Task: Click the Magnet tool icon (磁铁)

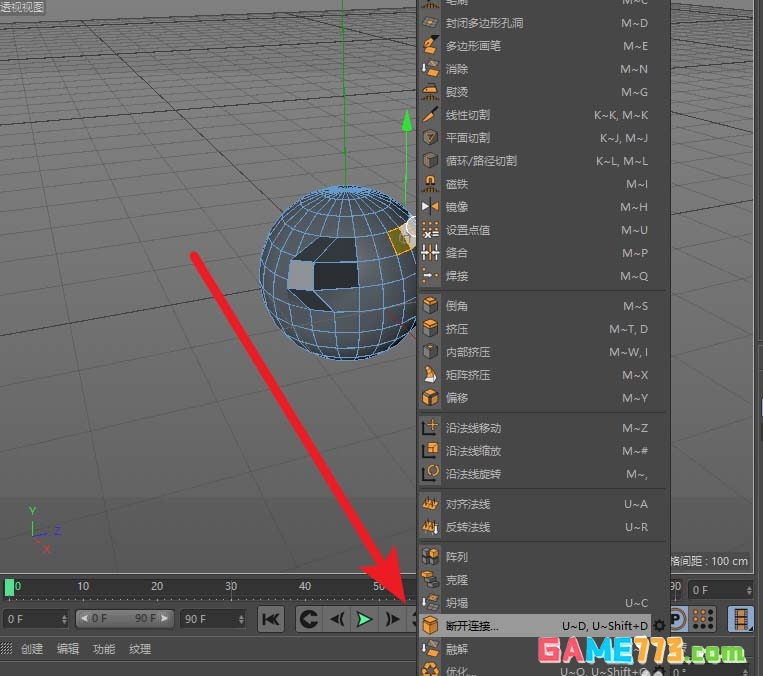Action: point(430,183)
